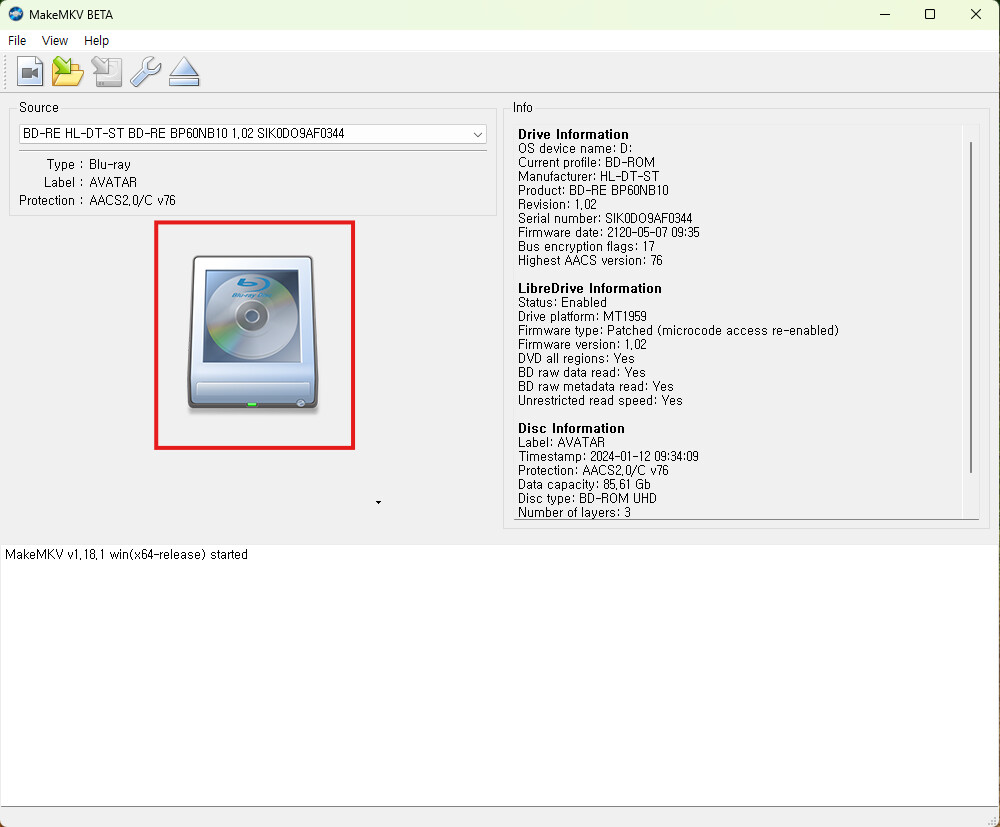Click 'Drive platform: MT1959' line
Image resolution: width=1000 pixels, height=827 pixels.
[x=582, y=317]
